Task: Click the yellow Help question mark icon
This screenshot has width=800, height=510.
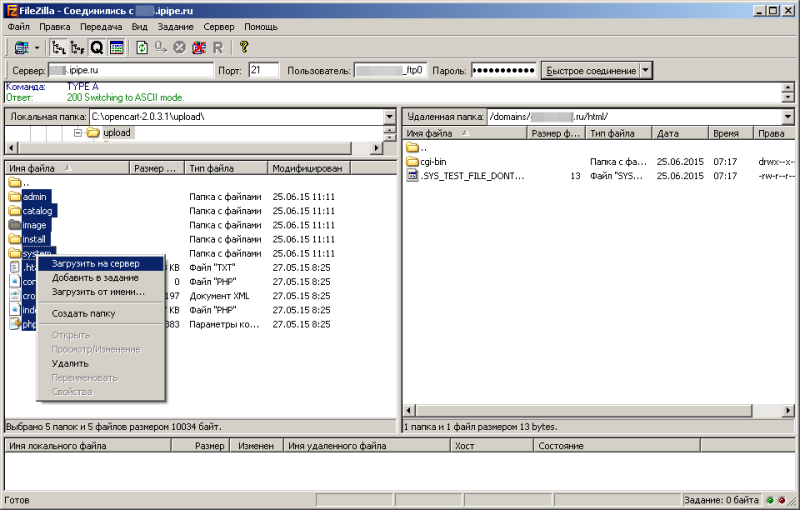Action: tap(243, 47)
